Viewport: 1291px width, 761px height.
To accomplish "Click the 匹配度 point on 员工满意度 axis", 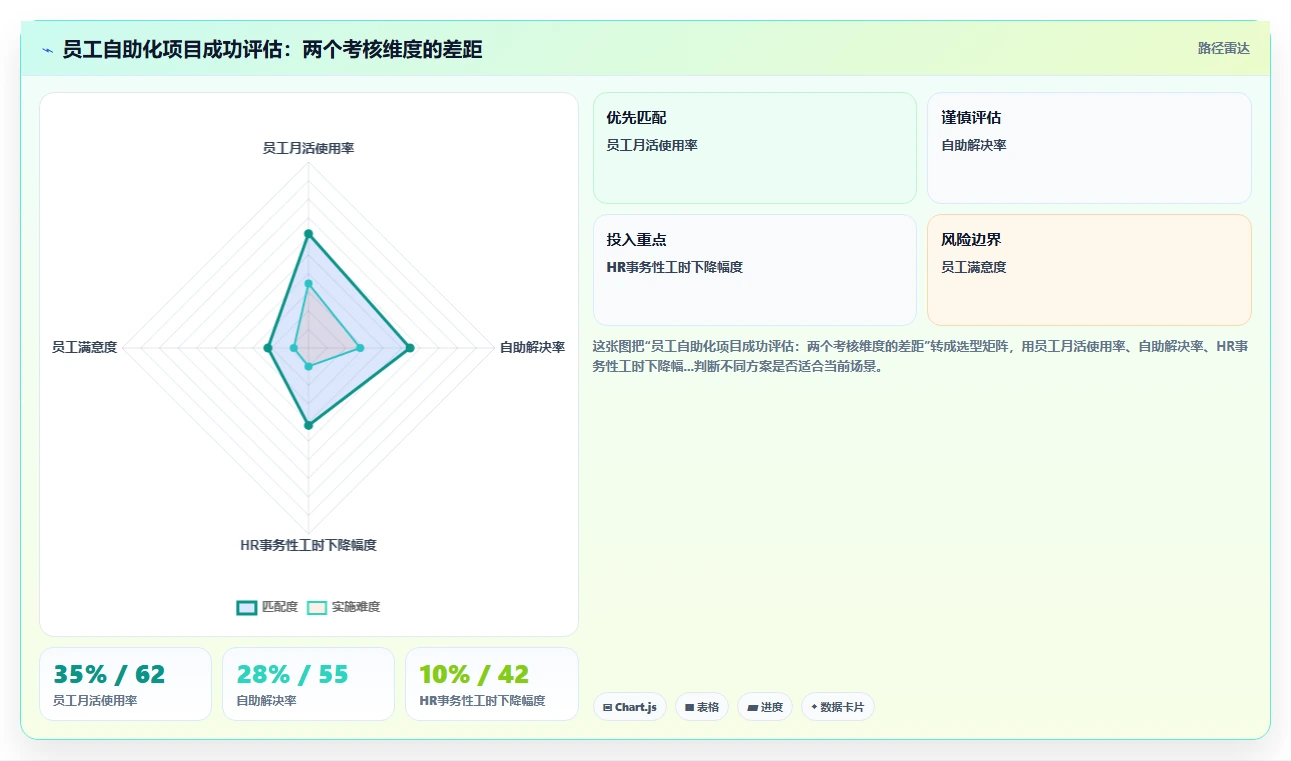I will [267, 348].
